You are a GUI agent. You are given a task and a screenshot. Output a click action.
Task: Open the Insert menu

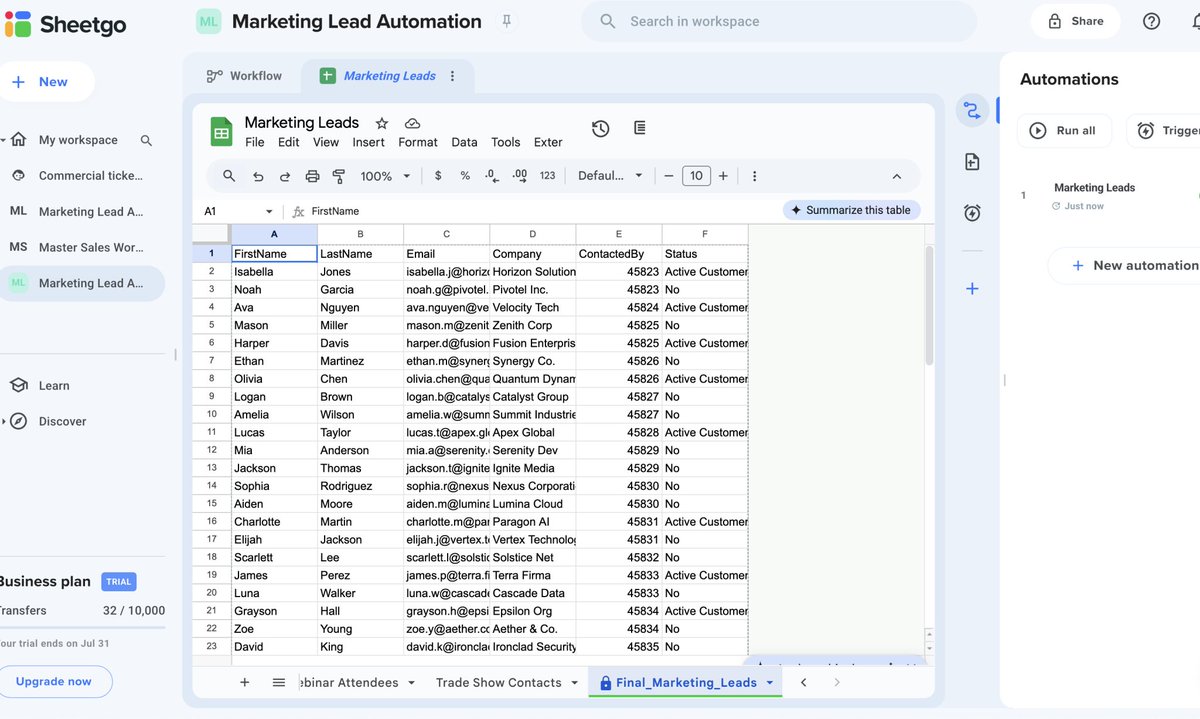tap(369, 142)
